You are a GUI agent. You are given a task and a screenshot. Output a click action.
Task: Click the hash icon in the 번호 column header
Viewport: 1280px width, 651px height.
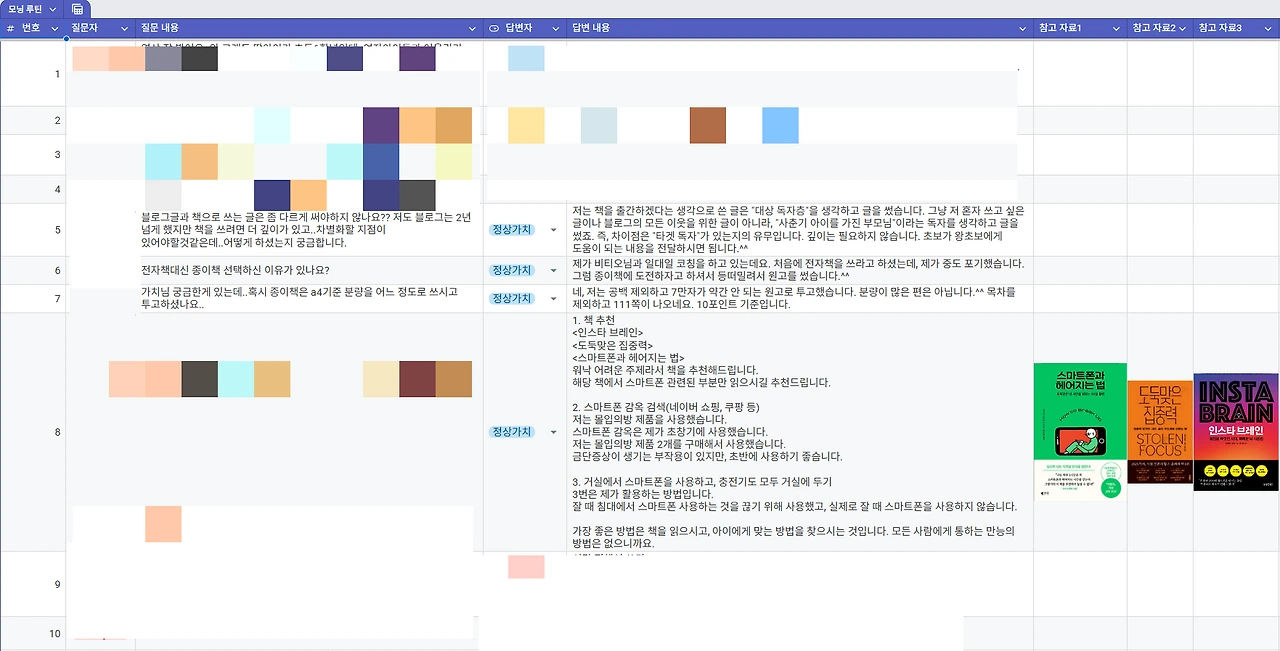tap(11, 28)
